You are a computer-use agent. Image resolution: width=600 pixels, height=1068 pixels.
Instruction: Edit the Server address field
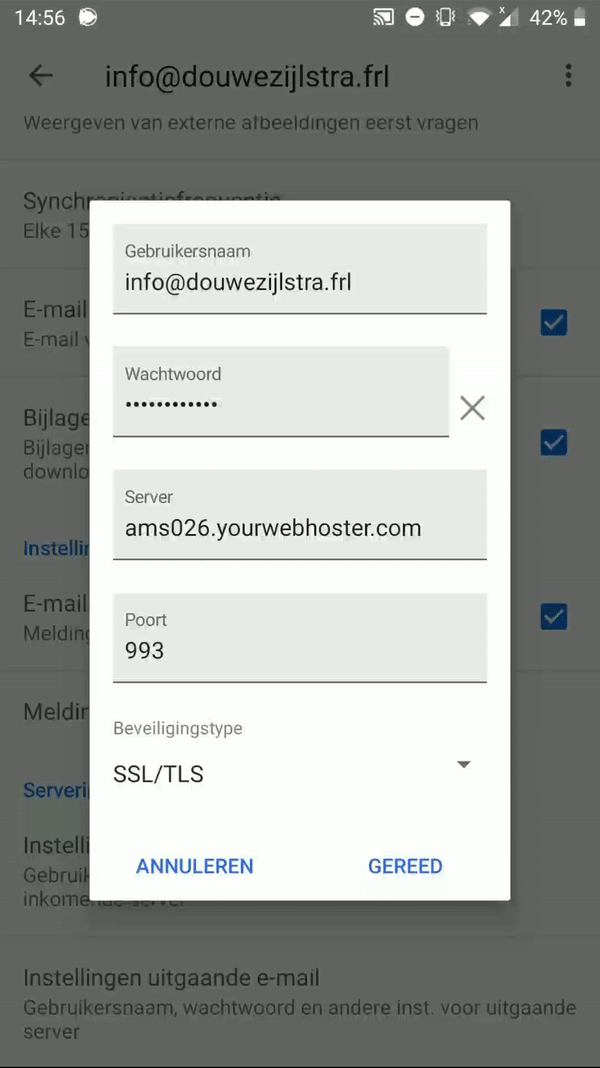coord(300,514)
